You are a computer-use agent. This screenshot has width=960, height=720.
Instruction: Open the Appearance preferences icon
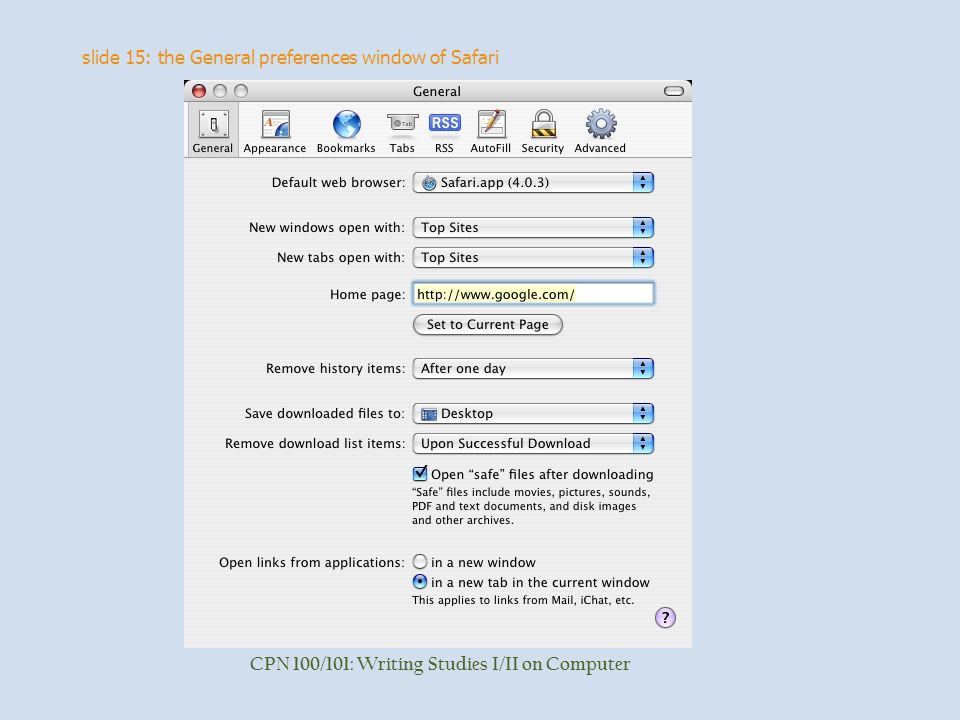tap(275, 131)
